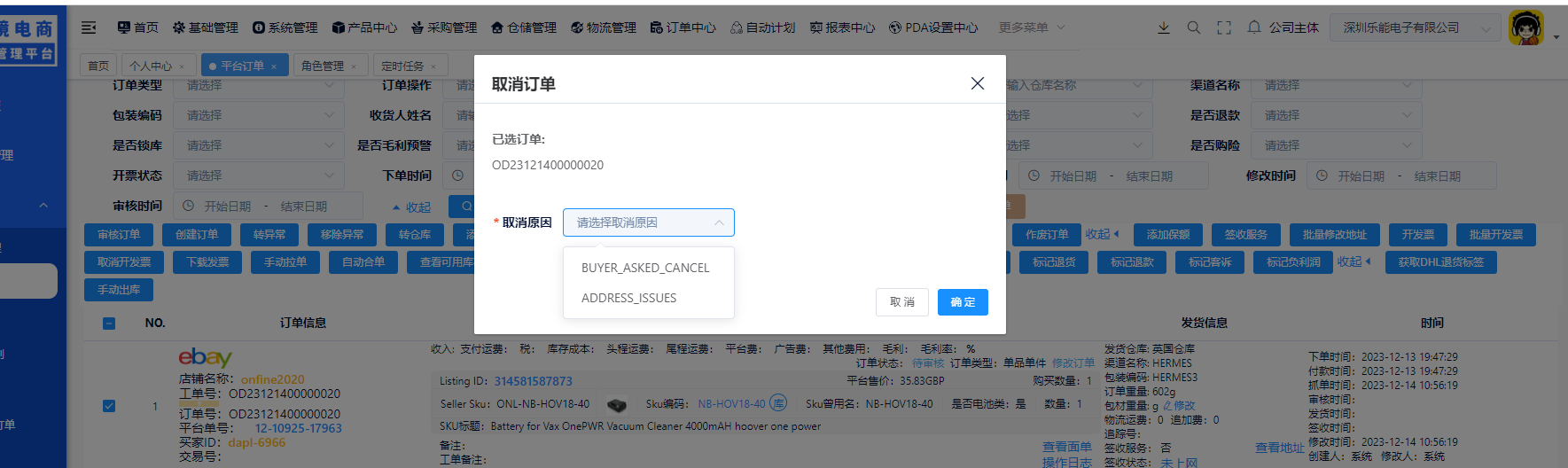The height and width of the screenshot is (468, 1568).
Task: Expand 更多菜单 dropdown
Action: pyautogui.click(x=1032, y=27)
